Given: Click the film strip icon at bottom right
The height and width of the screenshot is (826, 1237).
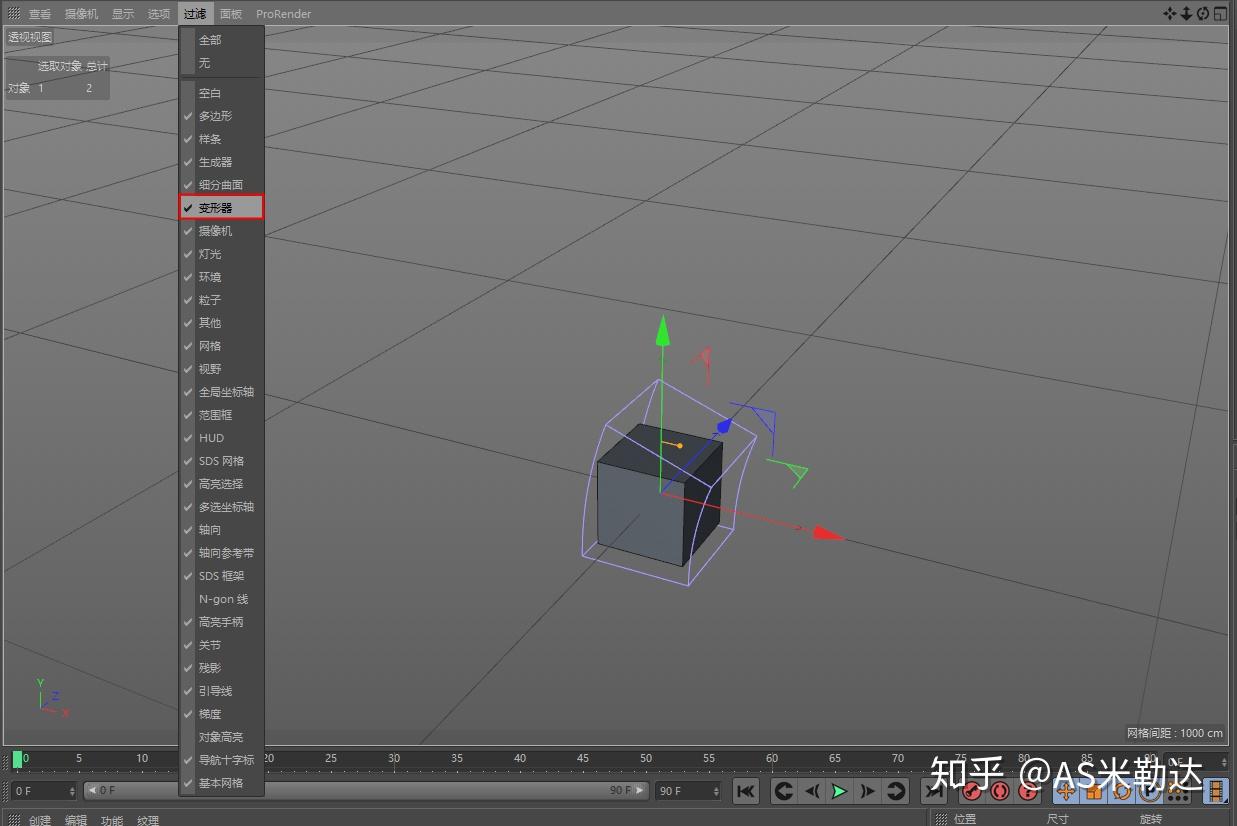Looking at the screenshot, I should [x=1216, y=791].
